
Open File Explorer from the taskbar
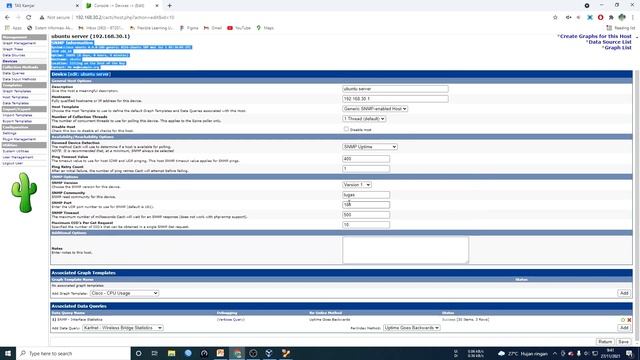click(171, 353)
